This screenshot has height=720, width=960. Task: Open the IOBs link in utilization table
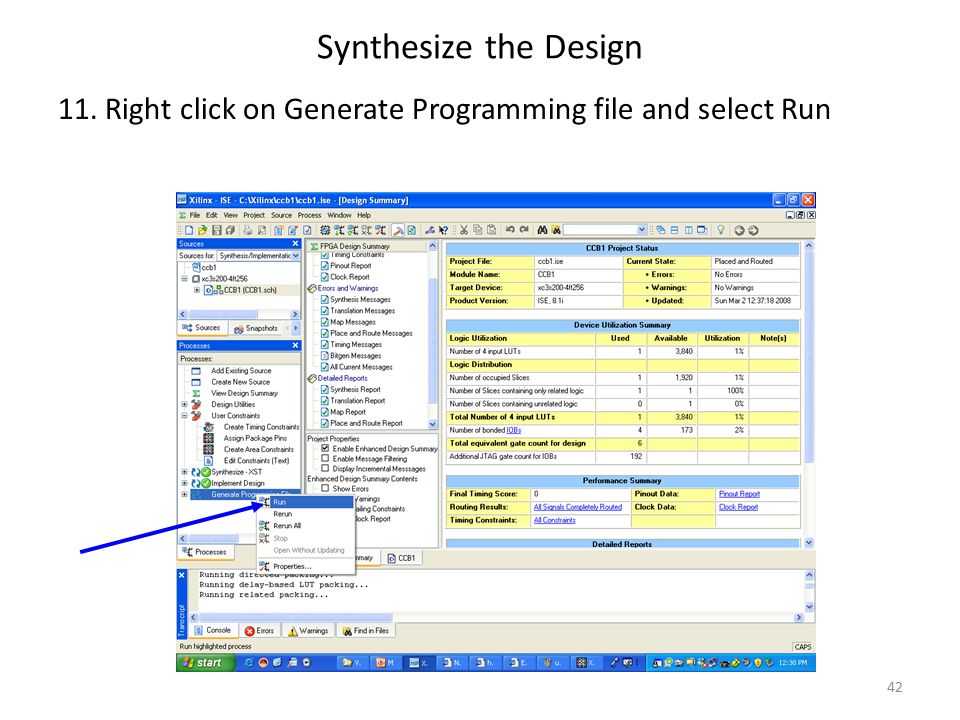pos(514,430)
